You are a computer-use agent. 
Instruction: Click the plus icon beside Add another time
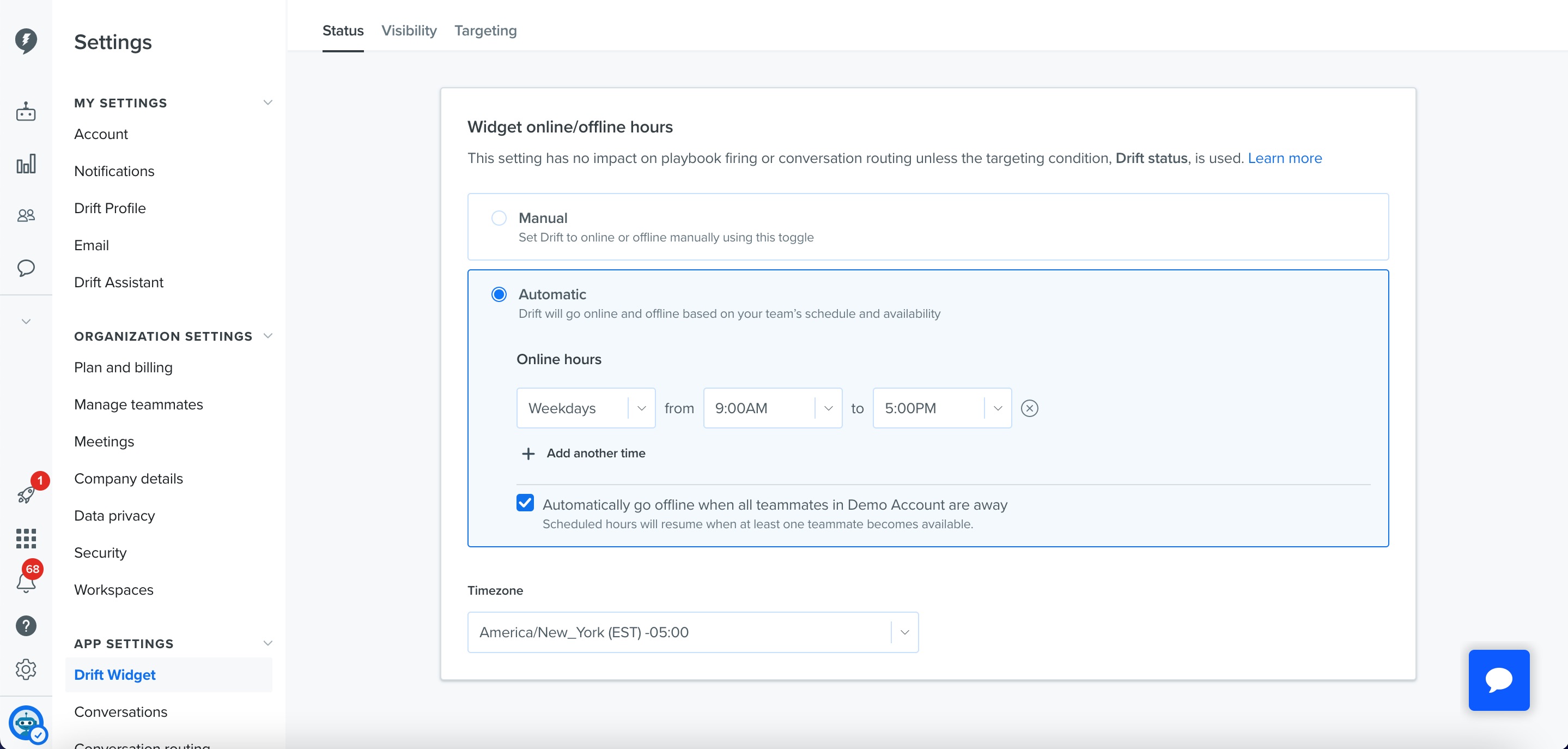click(x=528, y=454)
